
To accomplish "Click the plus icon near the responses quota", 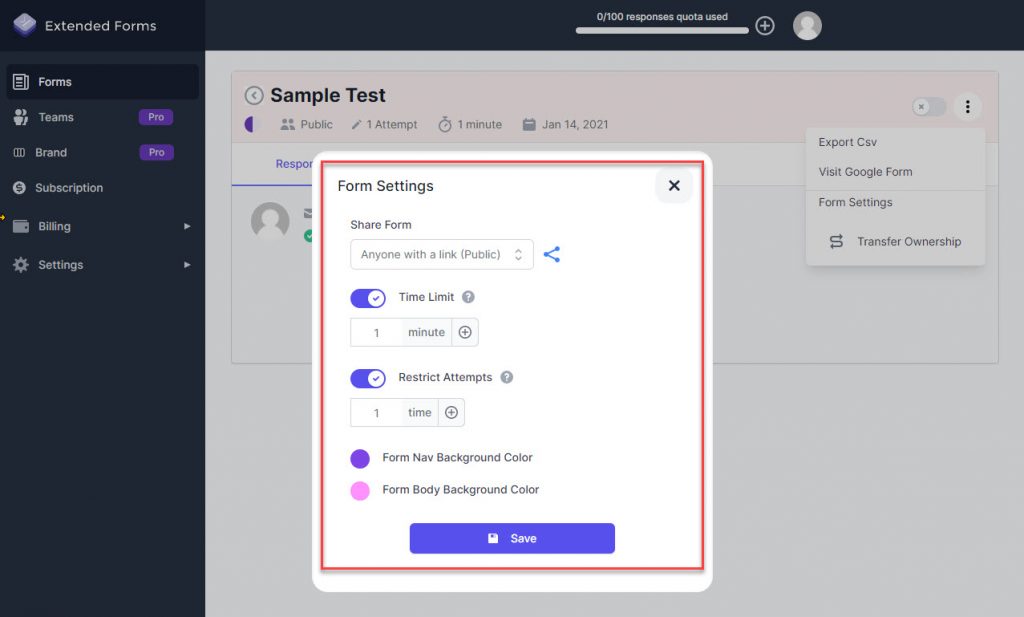I will 765,25.
